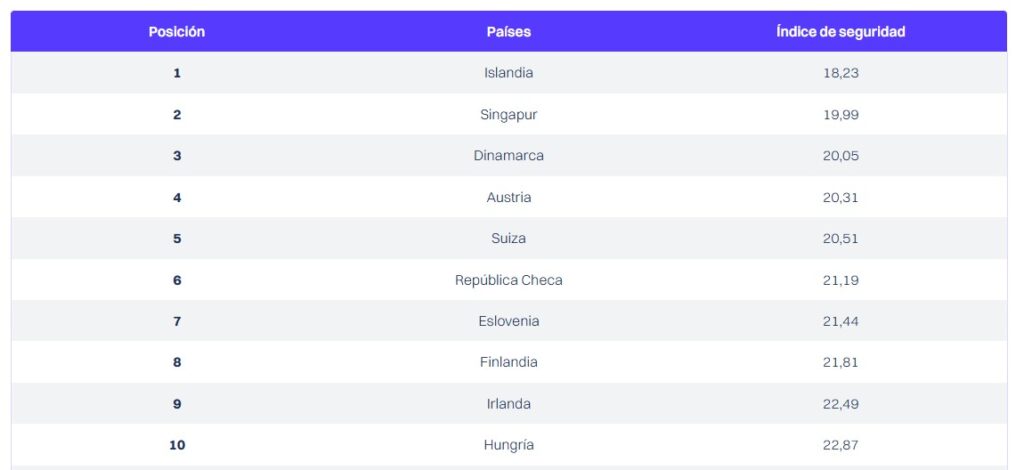Click the 18,23 index value
This screenshot has width=1024, height=470.
[x=840, y=73]
